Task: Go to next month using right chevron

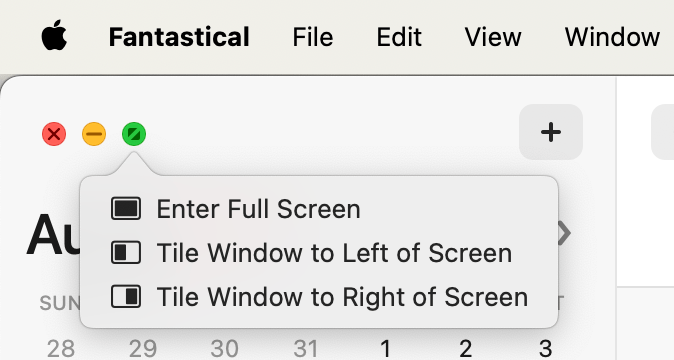Action: pos(564,233)
